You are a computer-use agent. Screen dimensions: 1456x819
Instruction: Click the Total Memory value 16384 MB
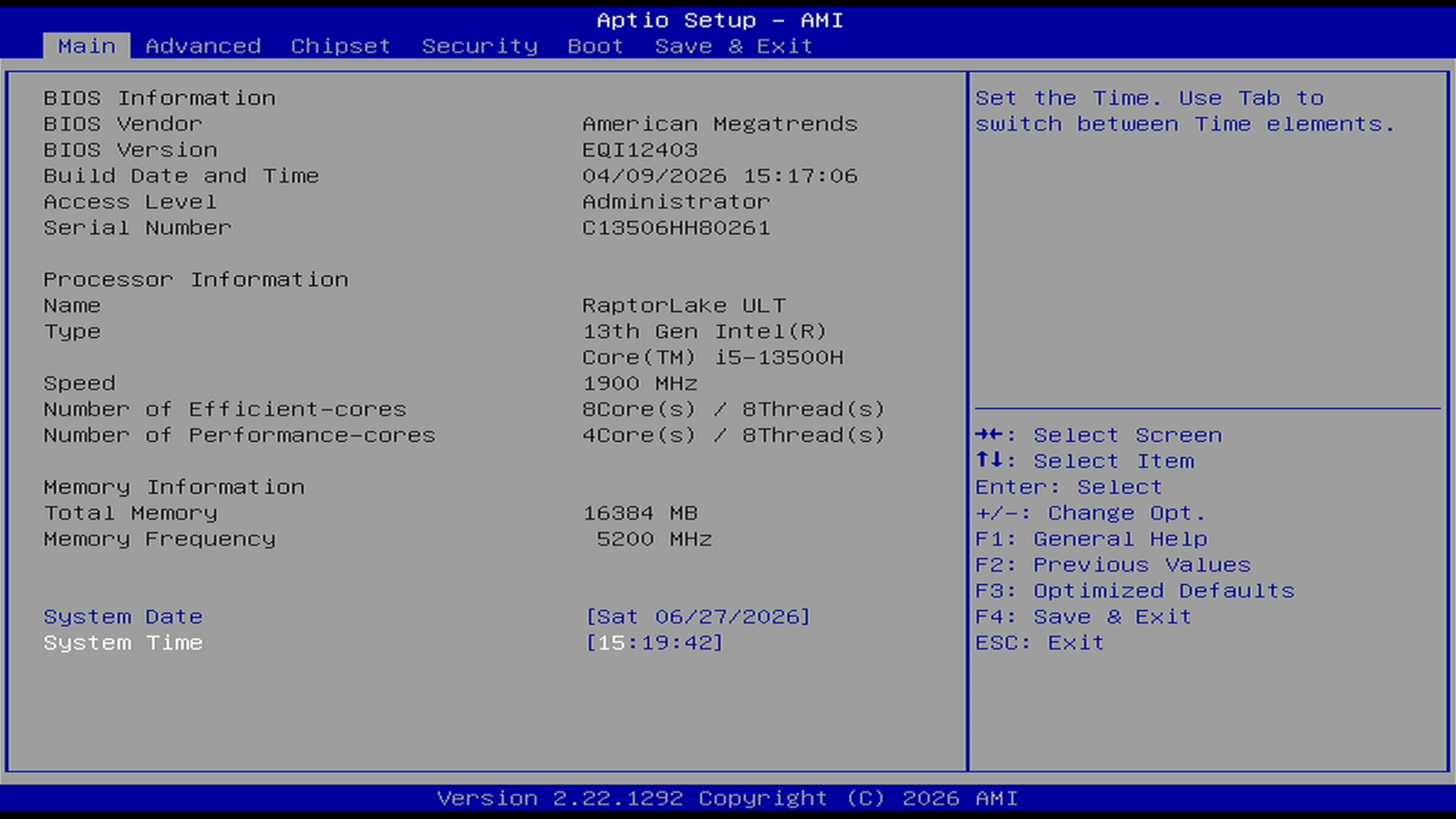coord(640,513)
